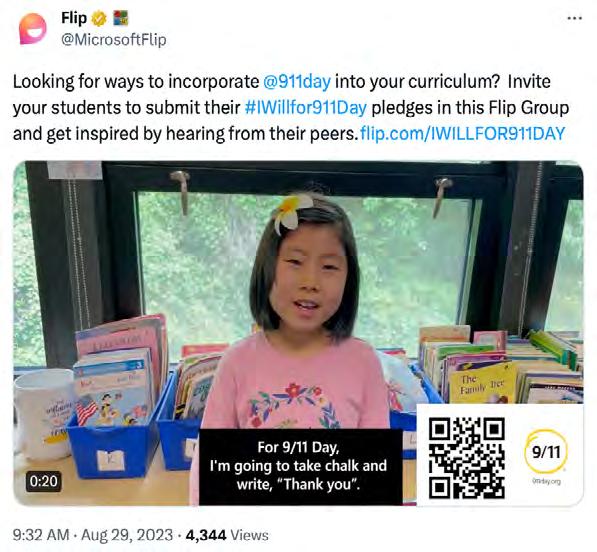Open the three-dot more options menu
597x552 pixels.
point(574,18)
